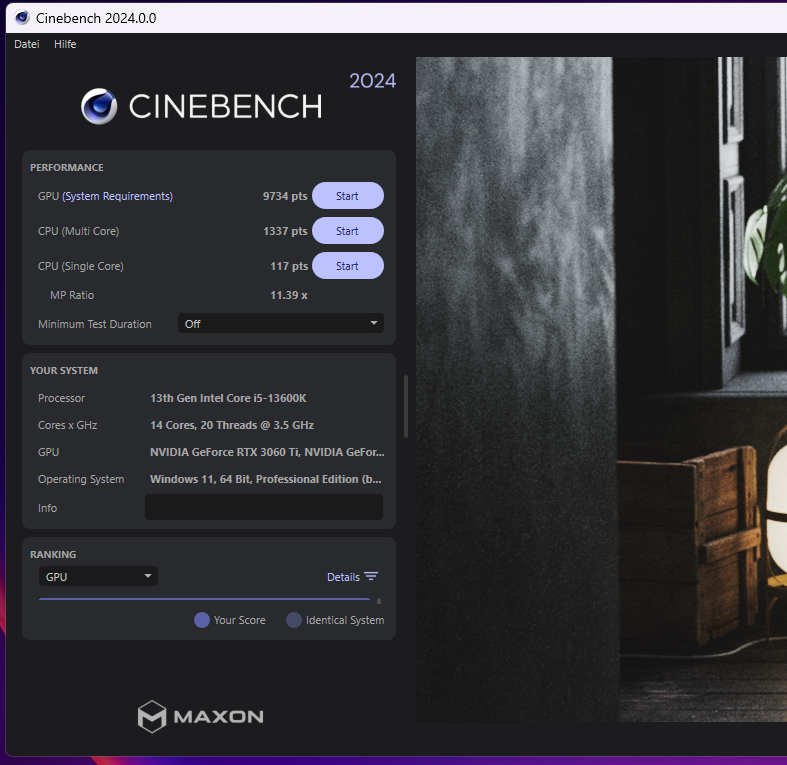Click the Identical System legend label
Screen dimensions: 787x765
click(x=345, y=620)
